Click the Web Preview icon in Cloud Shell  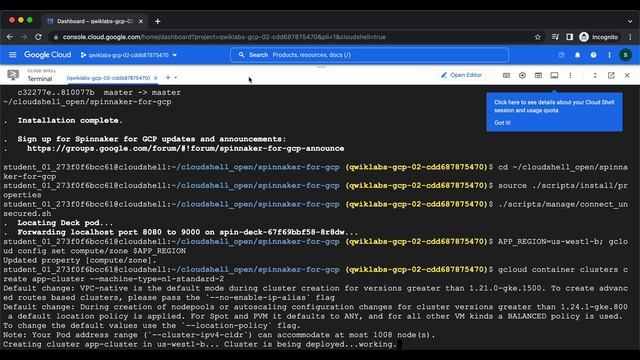click(538, 76)
